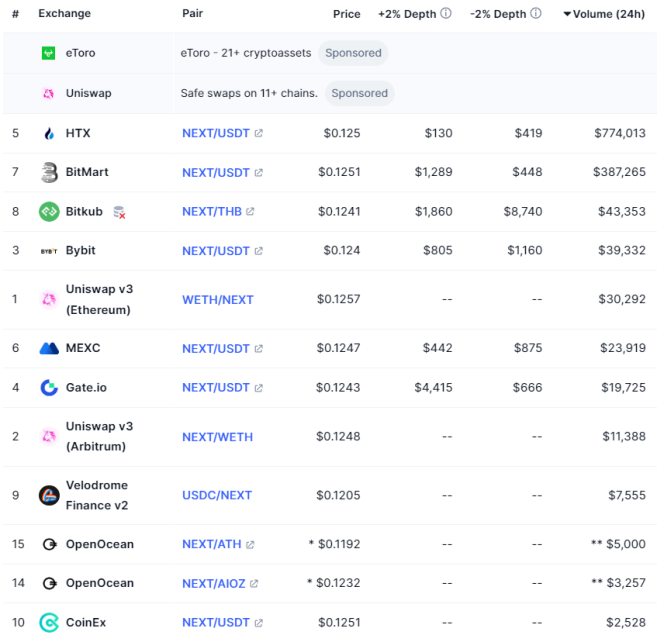Open external link icon for HTX NEXT/USDT

pos(259,133)
